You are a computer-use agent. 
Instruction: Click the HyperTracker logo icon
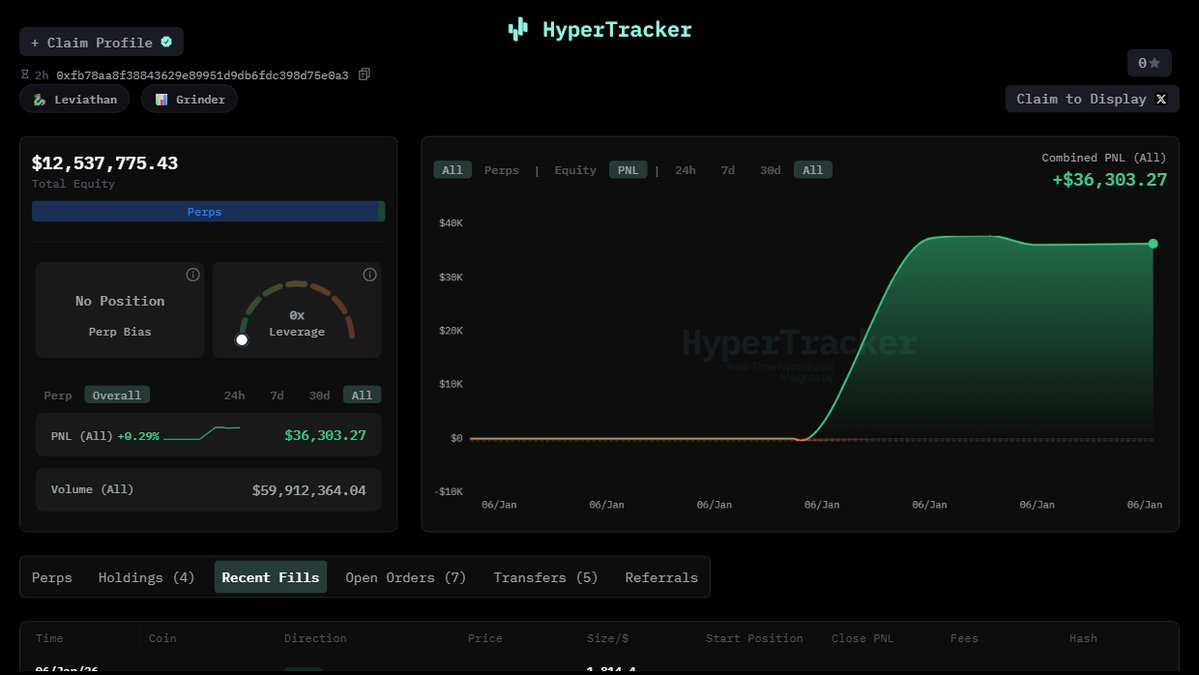tap(517, 30)
